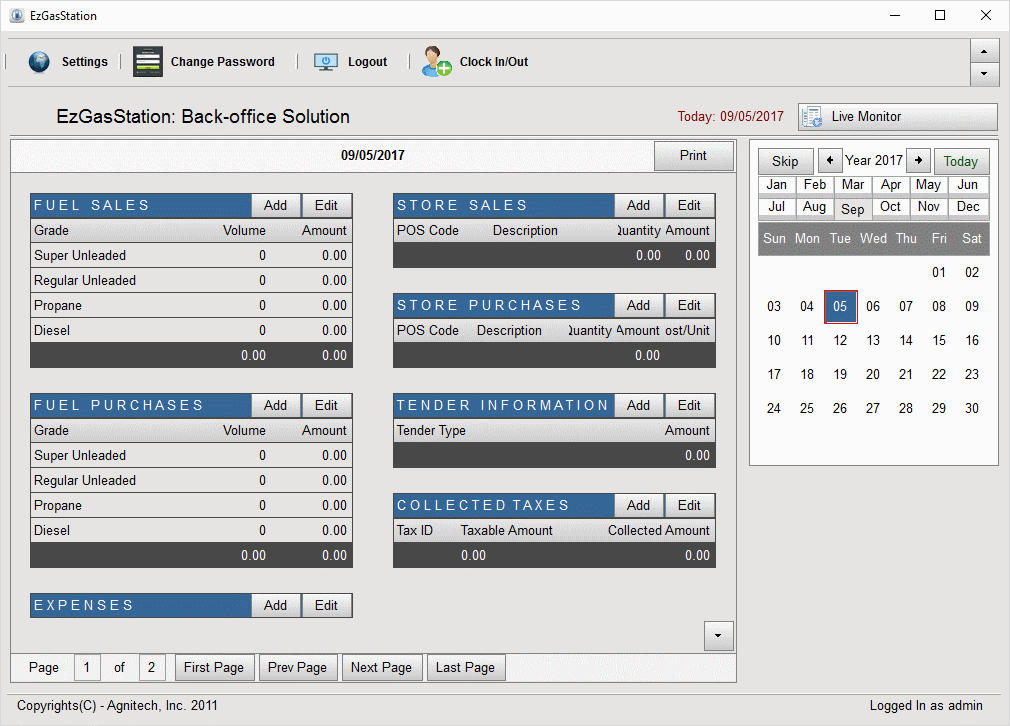
Task: Click Diesel row in Fuel Purchases
Action: 191,531
